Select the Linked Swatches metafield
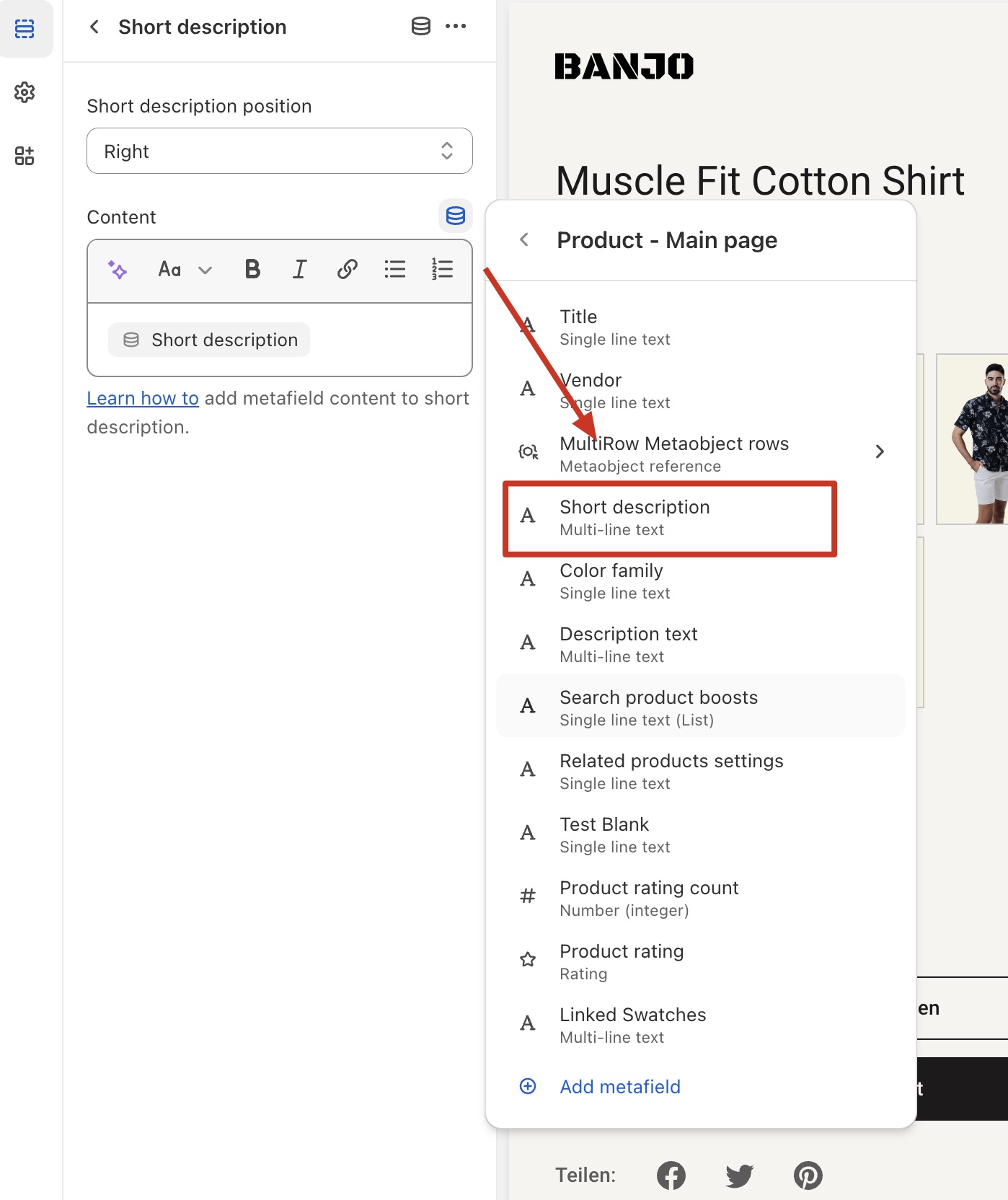 coord(700,1025)
